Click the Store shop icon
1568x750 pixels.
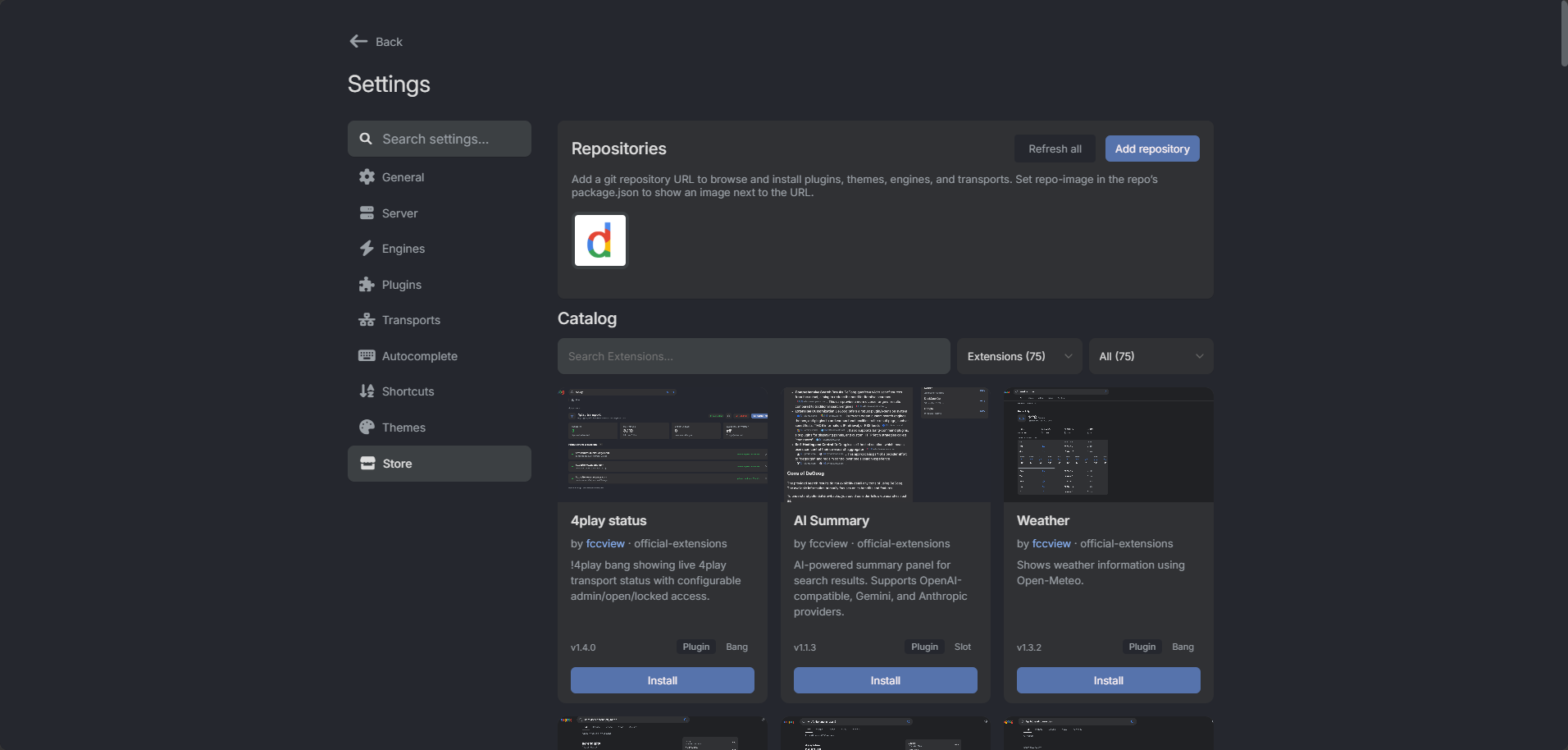(367, 463)
